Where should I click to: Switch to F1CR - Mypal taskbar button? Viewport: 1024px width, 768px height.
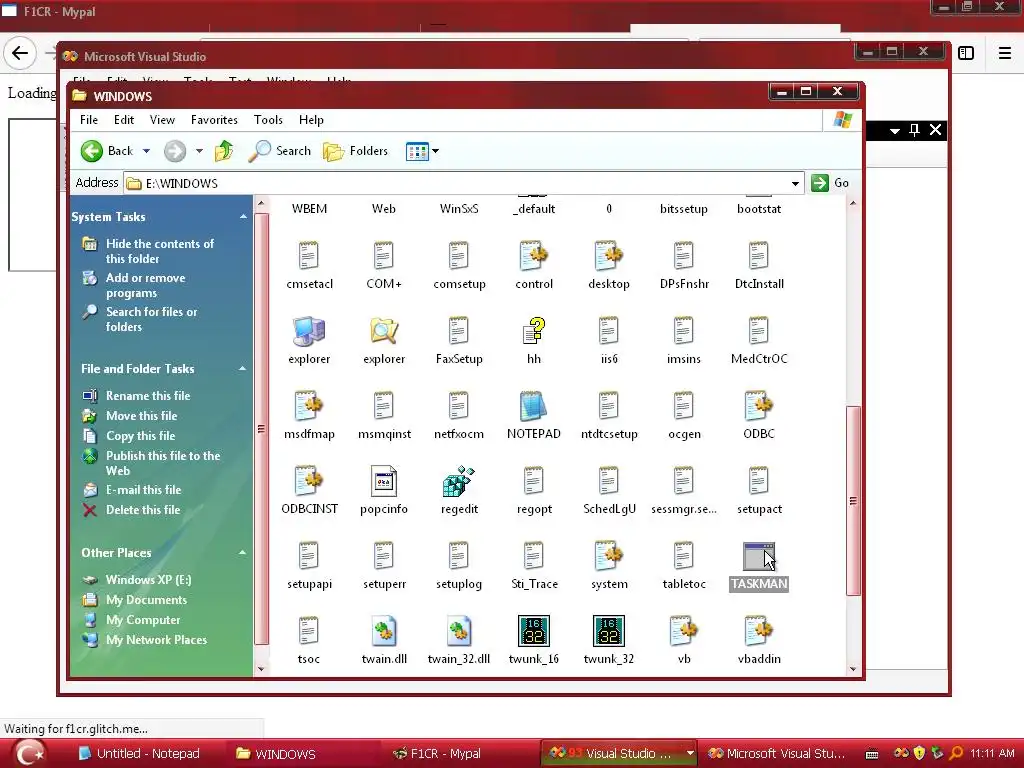[436, 754]
